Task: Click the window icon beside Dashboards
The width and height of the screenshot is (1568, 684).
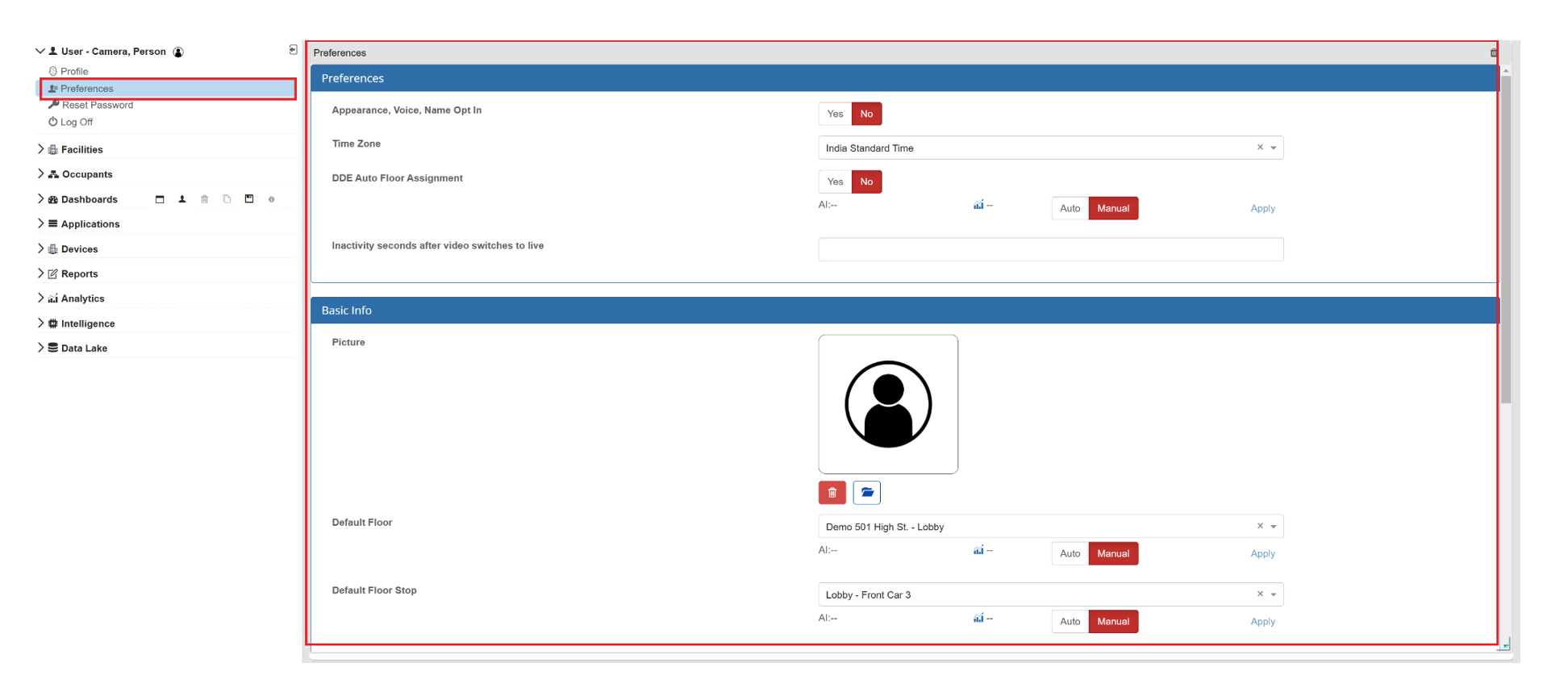Action: coord(160,199)
